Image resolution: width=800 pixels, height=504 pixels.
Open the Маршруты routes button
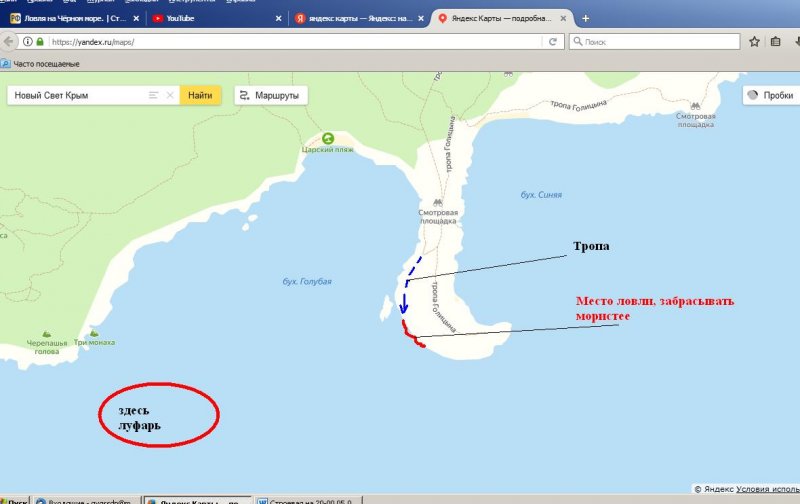271,95
